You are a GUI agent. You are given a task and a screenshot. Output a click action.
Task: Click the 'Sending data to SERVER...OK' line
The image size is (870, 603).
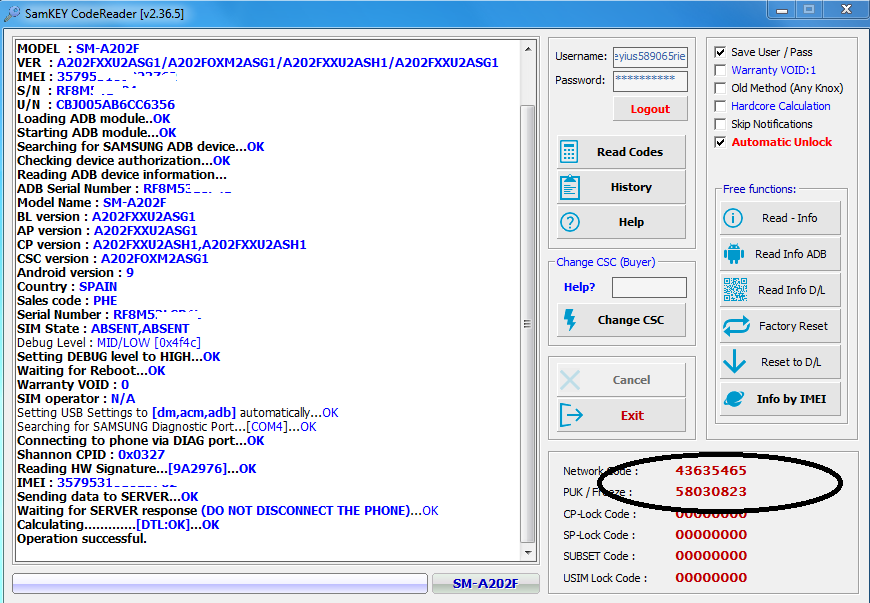coord(108,496)
